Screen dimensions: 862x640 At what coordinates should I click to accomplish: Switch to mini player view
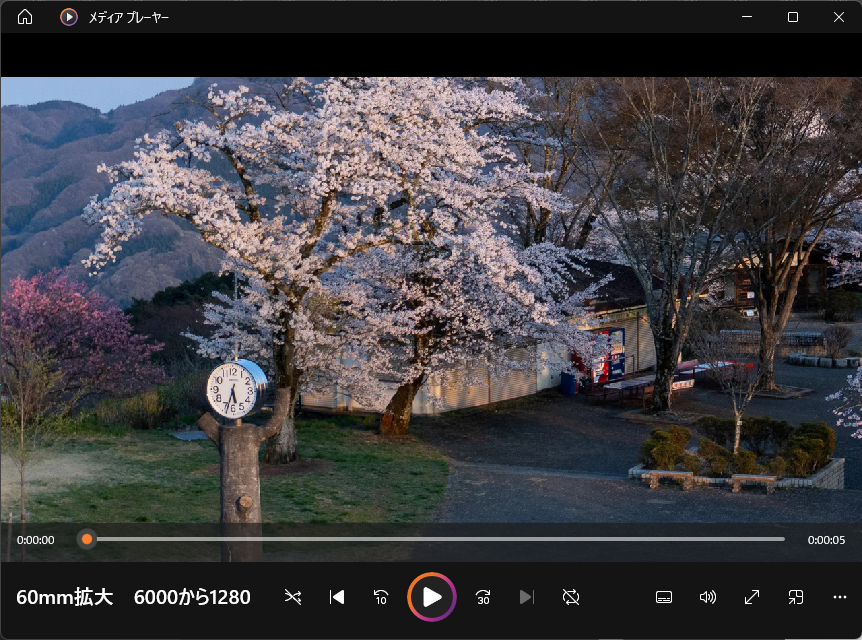796,597
